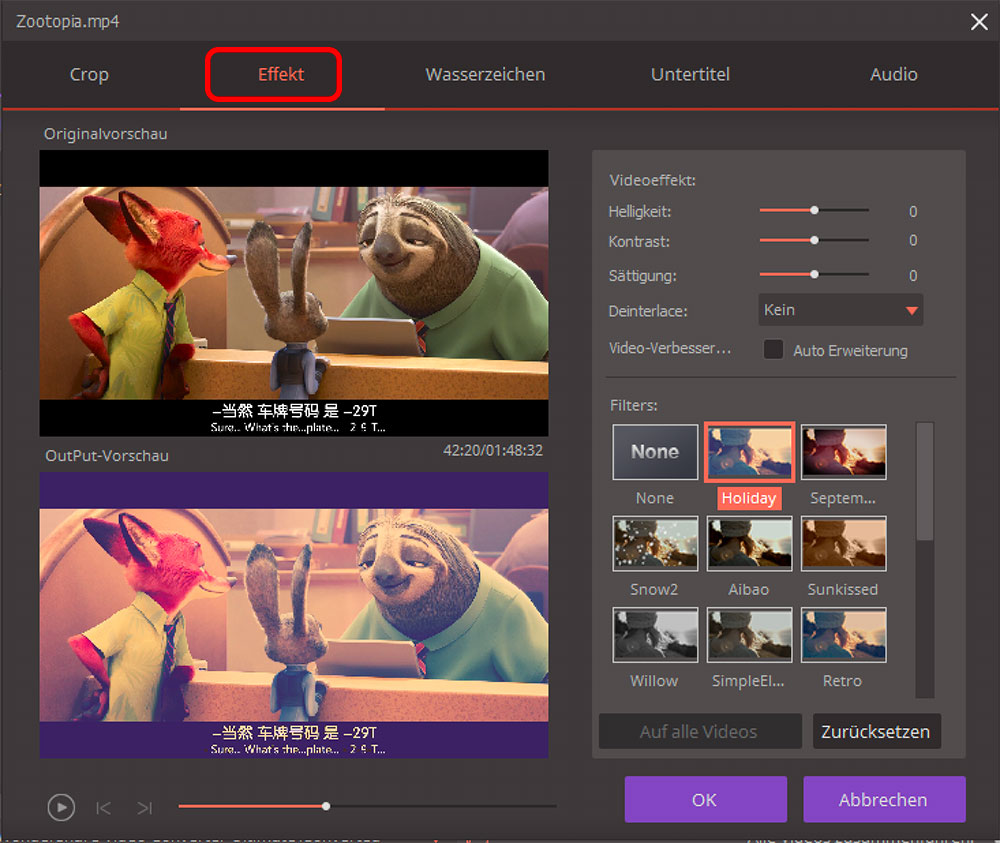Enable the Auto Erweiterung checkbox
1000x843 pixels.
point(774,349)
